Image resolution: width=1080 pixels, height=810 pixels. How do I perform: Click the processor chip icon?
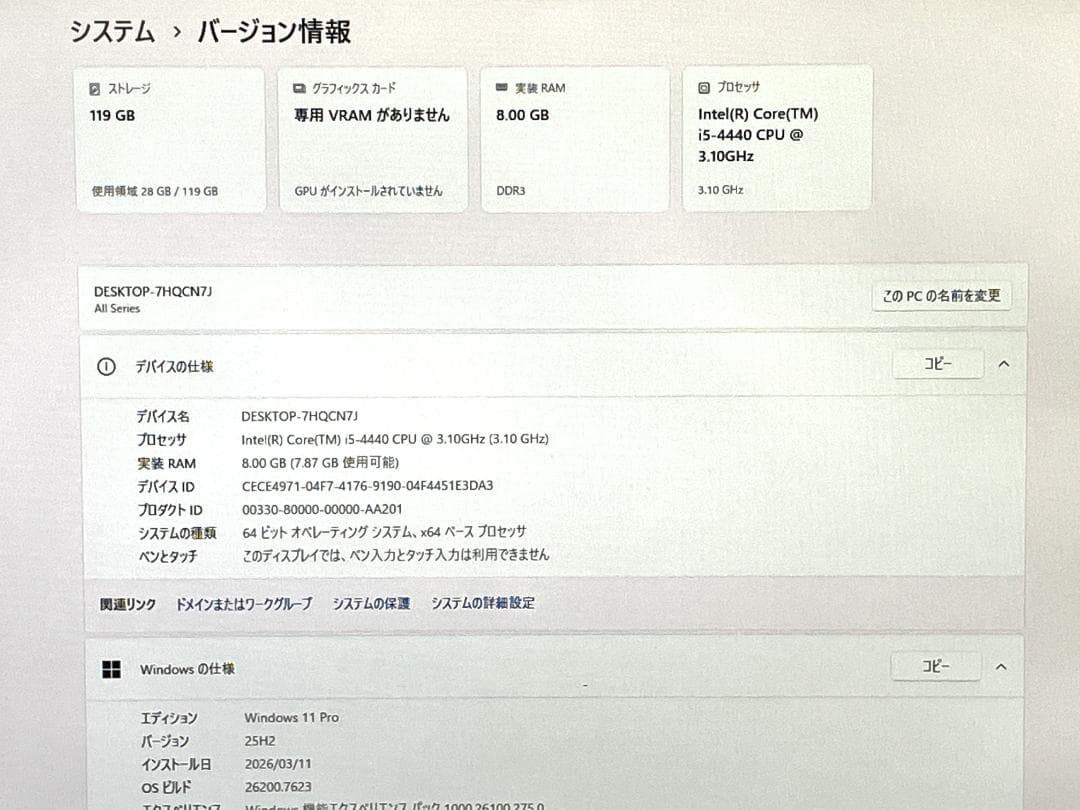click(703, 87)
